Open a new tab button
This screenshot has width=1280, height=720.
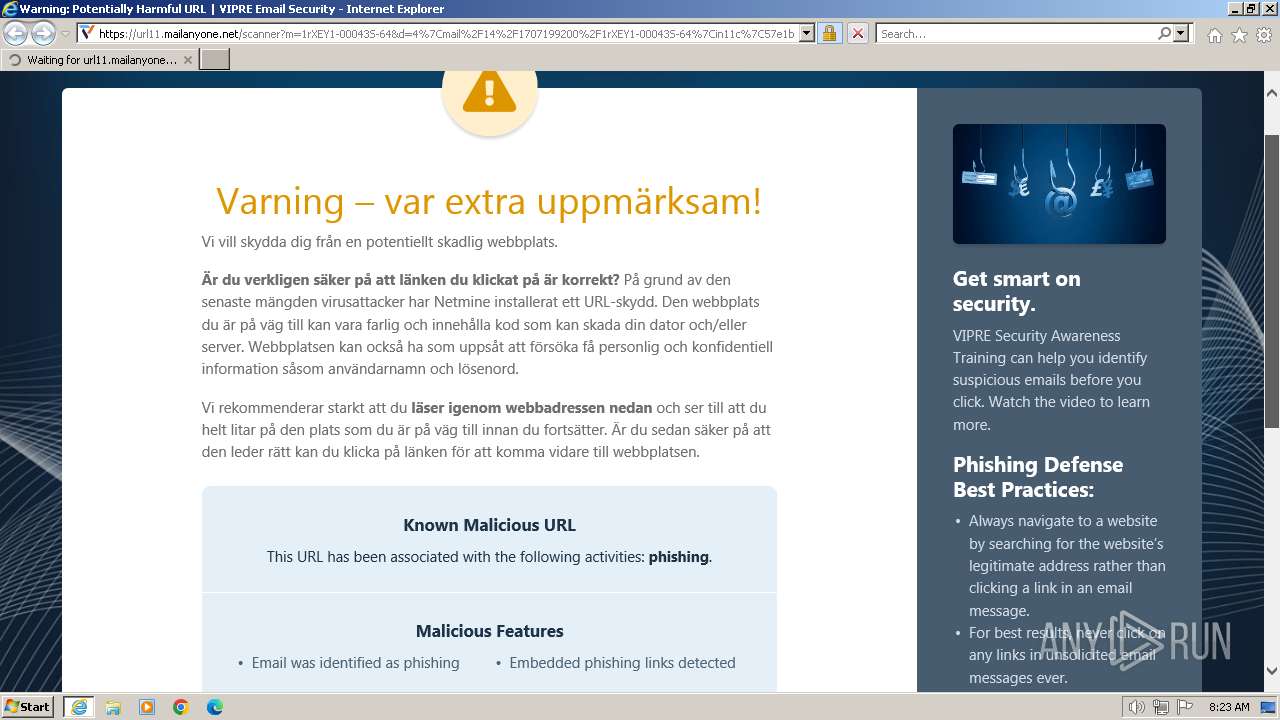coord(215,59)
